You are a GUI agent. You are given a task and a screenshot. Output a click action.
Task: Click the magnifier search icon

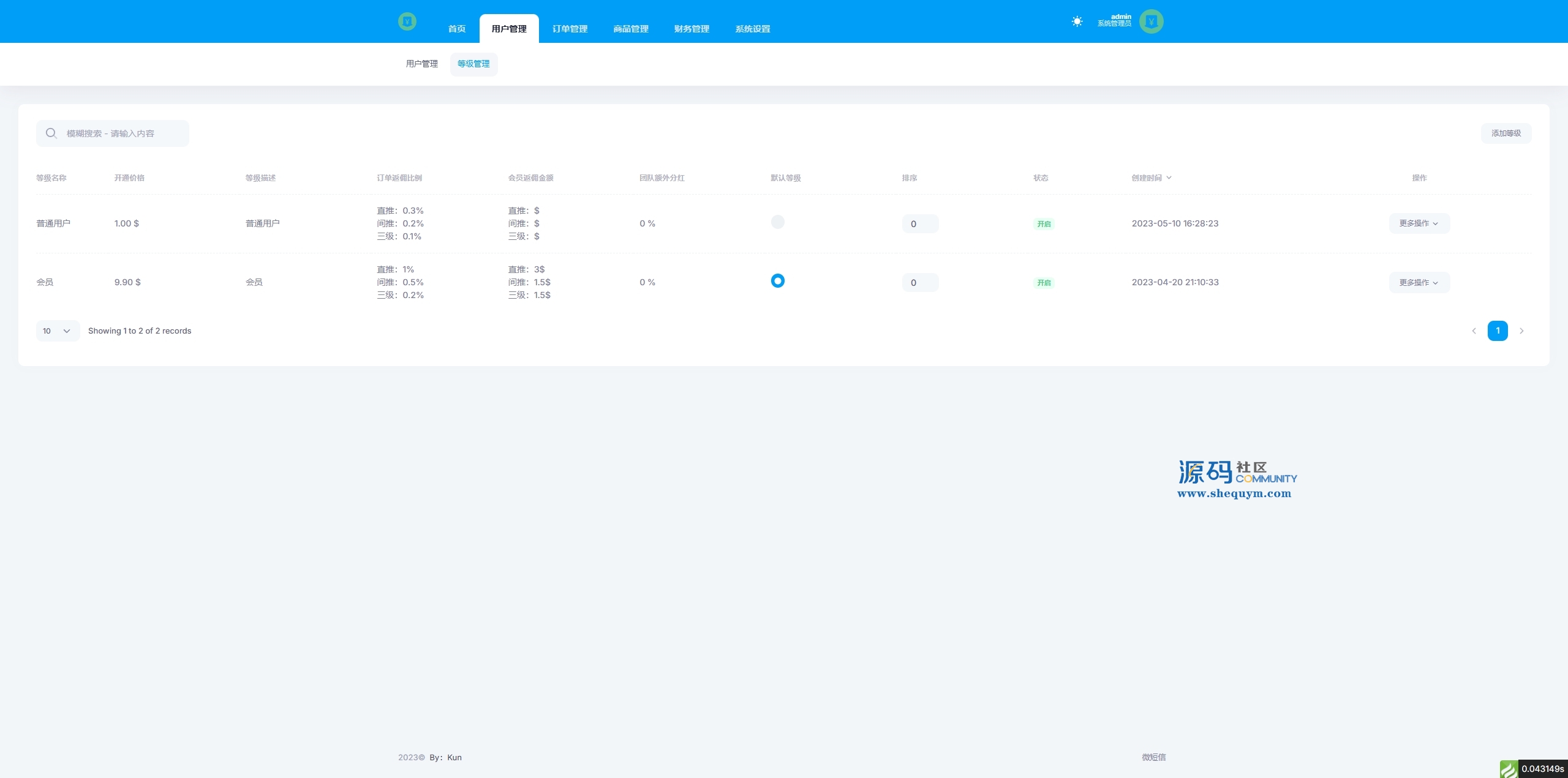click(x=51, y=133)
